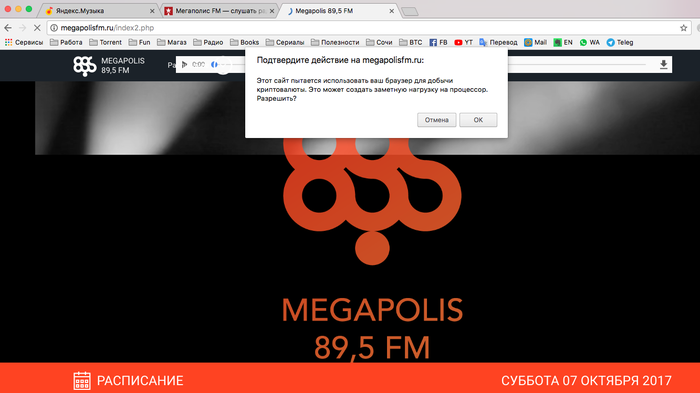
Task: Open the YT YouTube bookmark
Action: click(463, 42)
